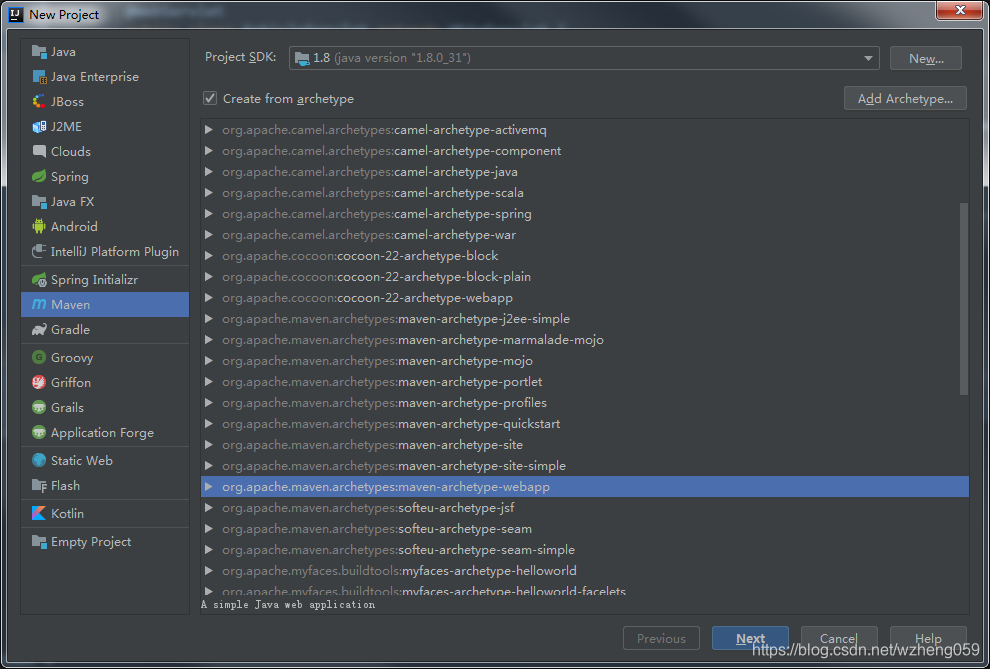Select the Empty Project entry

point(105,542)
